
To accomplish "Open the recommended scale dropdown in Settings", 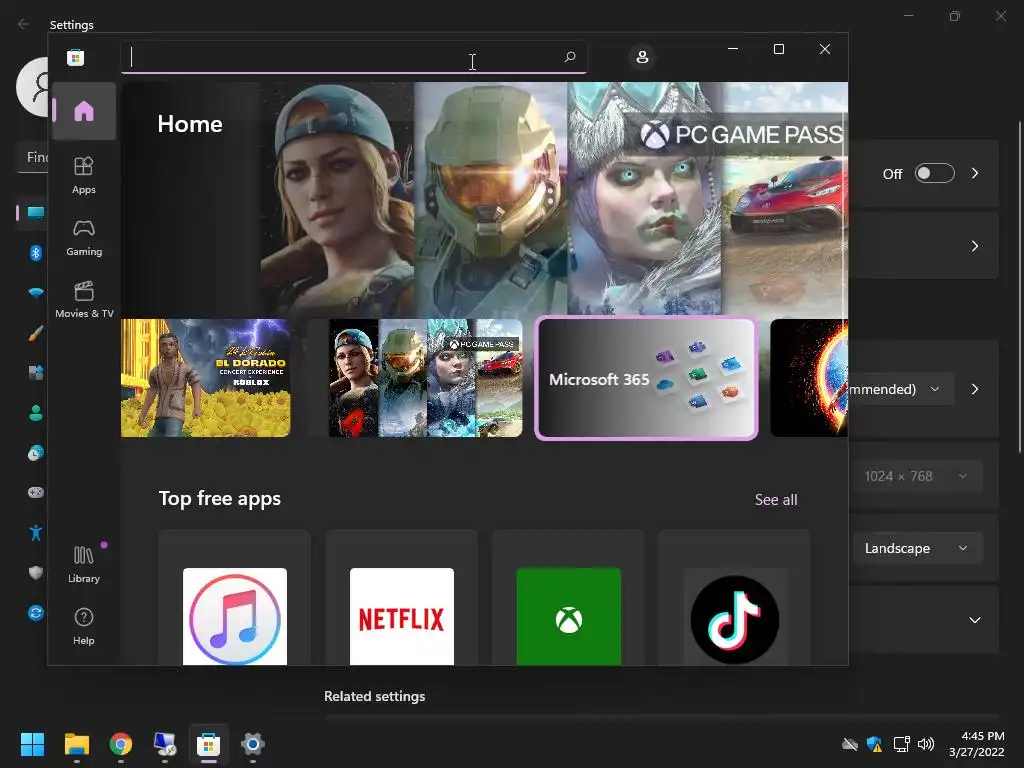I will (902, 389).
